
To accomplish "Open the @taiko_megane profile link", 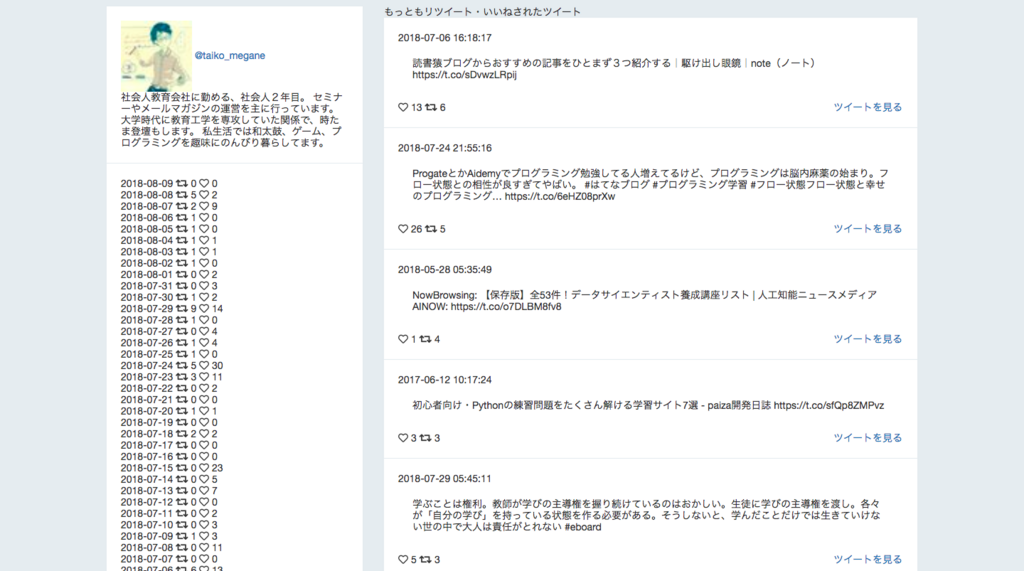I will 230,56.
